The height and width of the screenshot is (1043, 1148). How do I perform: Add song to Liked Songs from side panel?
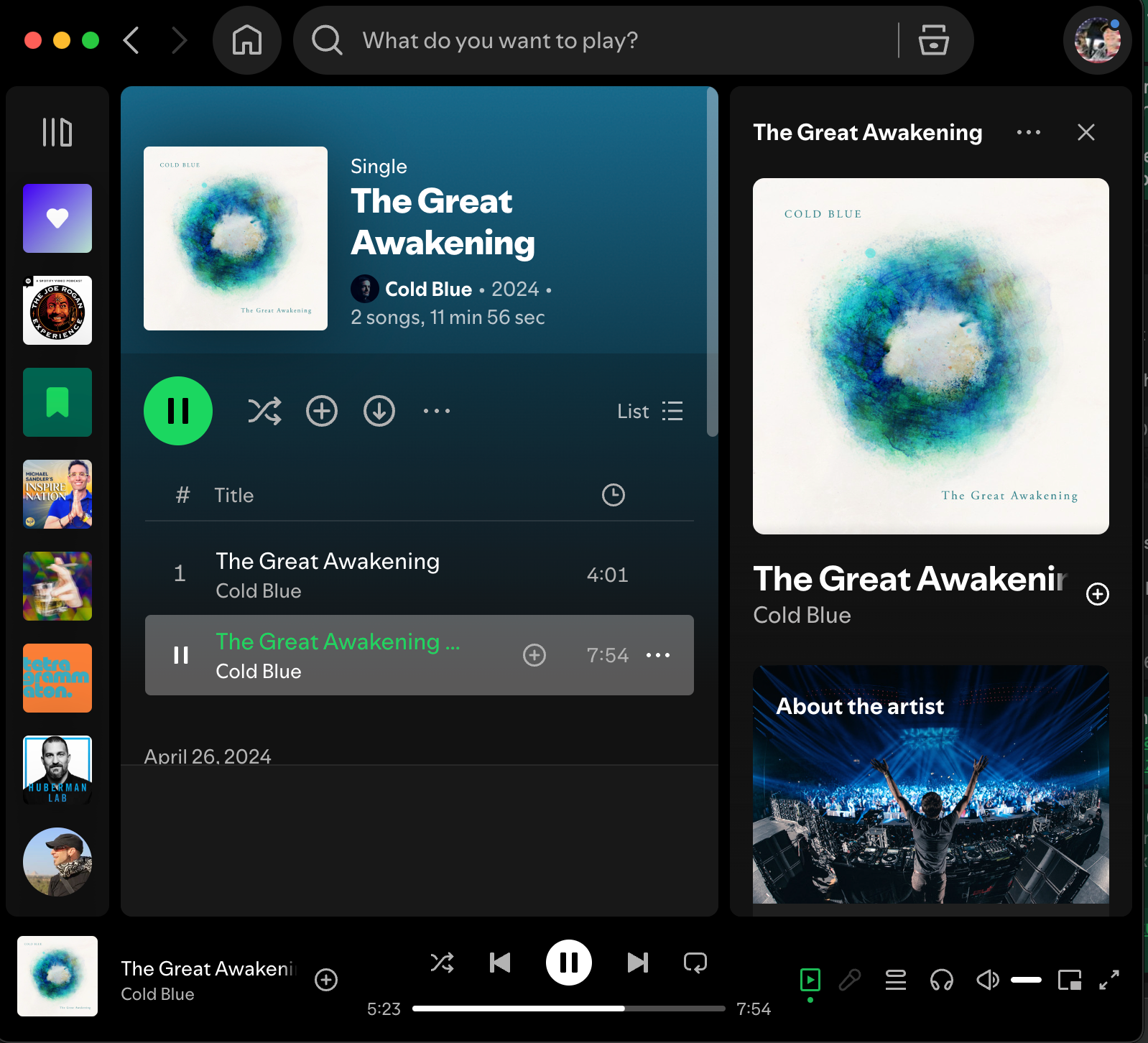[1098, 594]
